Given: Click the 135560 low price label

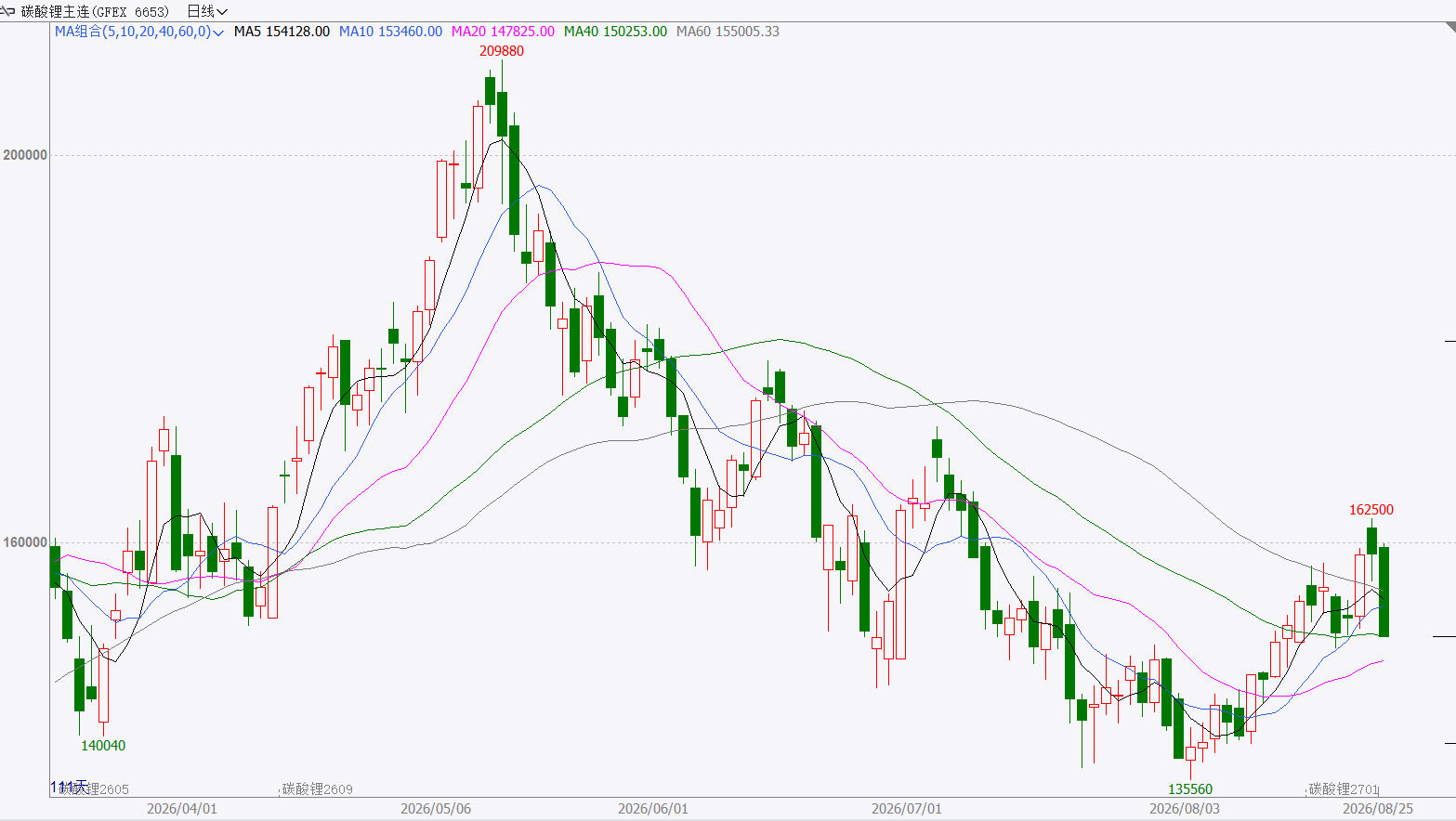Looking at the screenshot, I should point(1190,789).
